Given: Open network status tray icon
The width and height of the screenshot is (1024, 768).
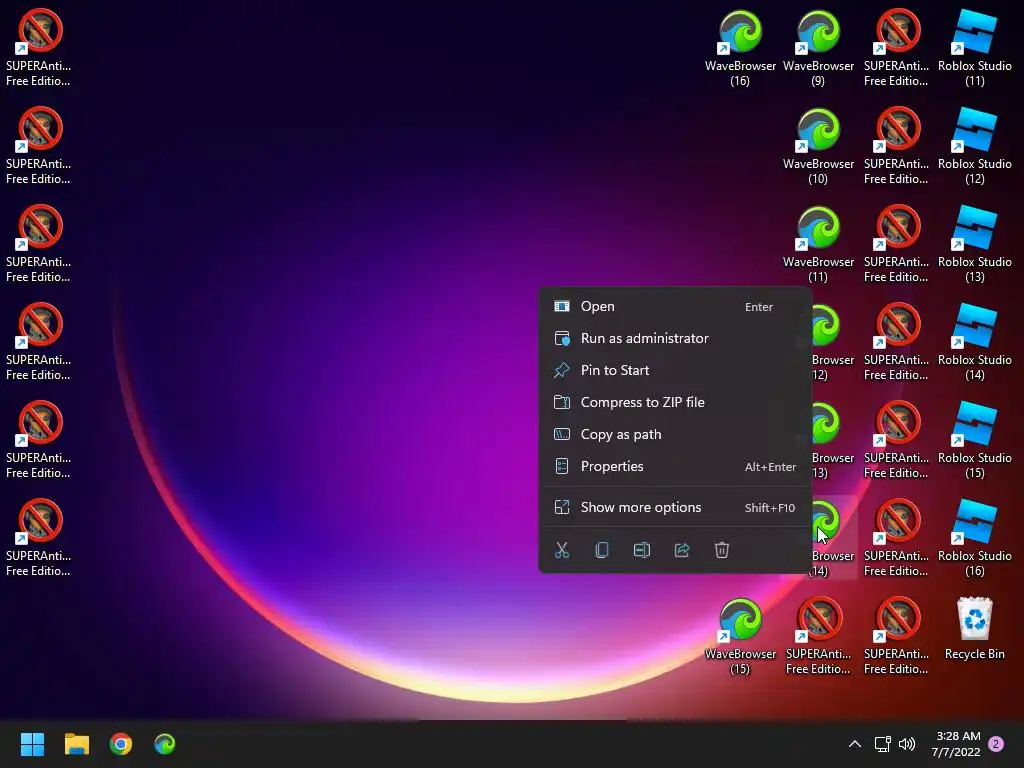Looking at the screenshot, I should (x=882, y=744).
